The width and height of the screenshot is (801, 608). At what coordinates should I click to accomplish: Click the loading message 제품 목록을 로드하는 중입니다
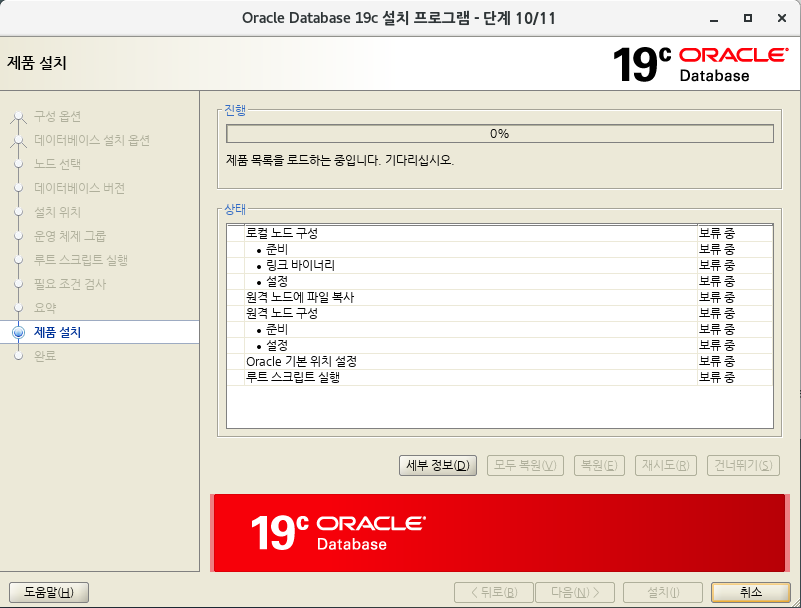(x=340, y=160)
